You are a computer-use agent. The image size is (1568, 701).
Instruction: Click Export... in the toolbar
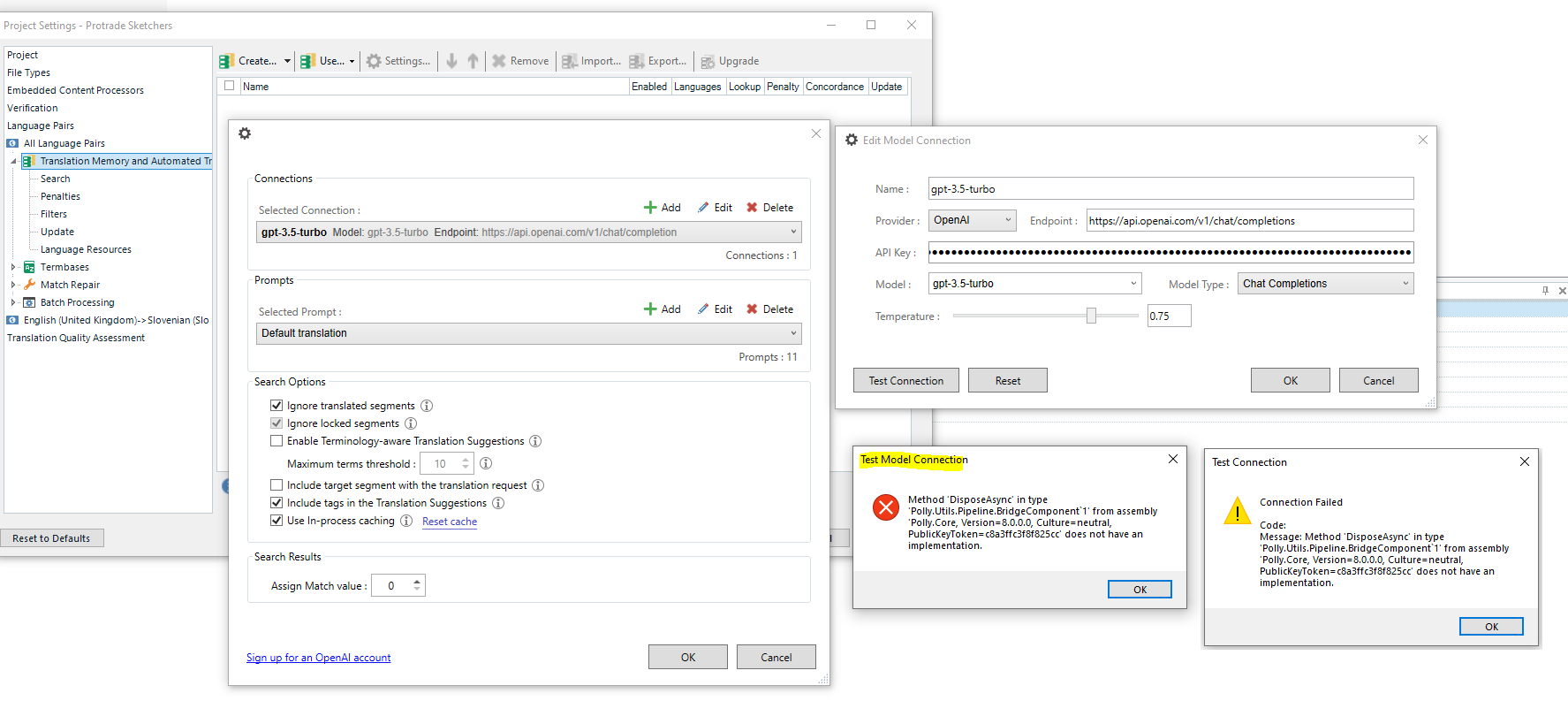pos(658,61)
